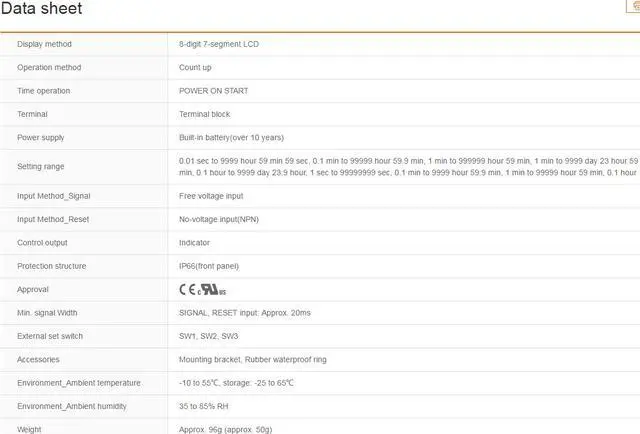This screenshot has width=640, height=434.
Task: Click the CE approval mark
Action: click(x=187, y=290)
